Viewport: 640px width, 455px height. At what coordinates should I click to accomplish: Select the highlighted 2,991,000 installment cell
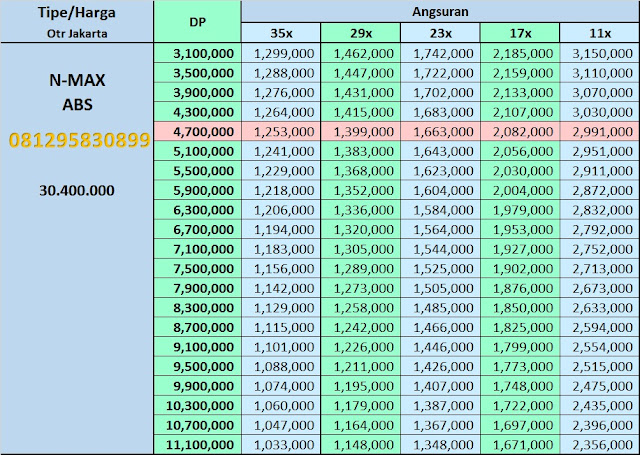[597, 129]
